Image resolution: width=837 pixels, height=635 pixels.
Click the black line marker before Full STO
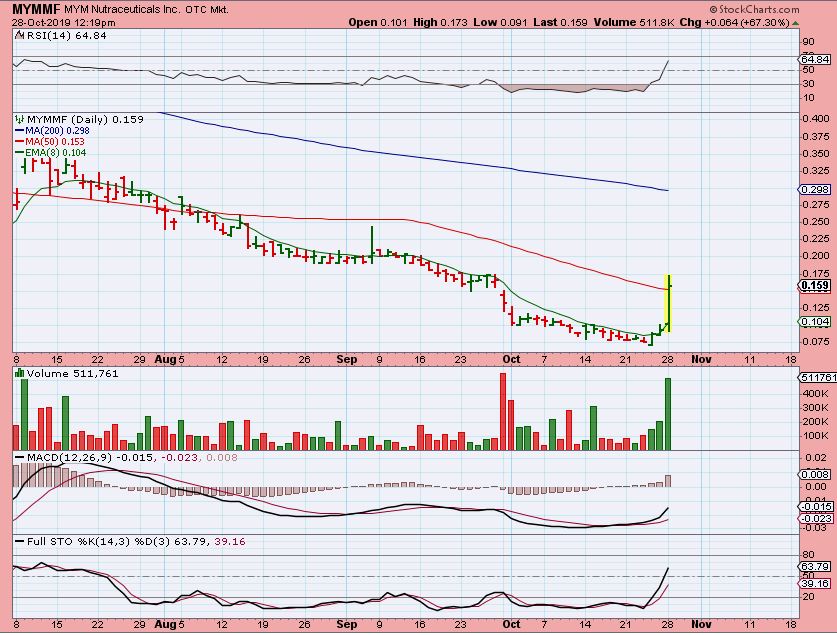point(20,542)
